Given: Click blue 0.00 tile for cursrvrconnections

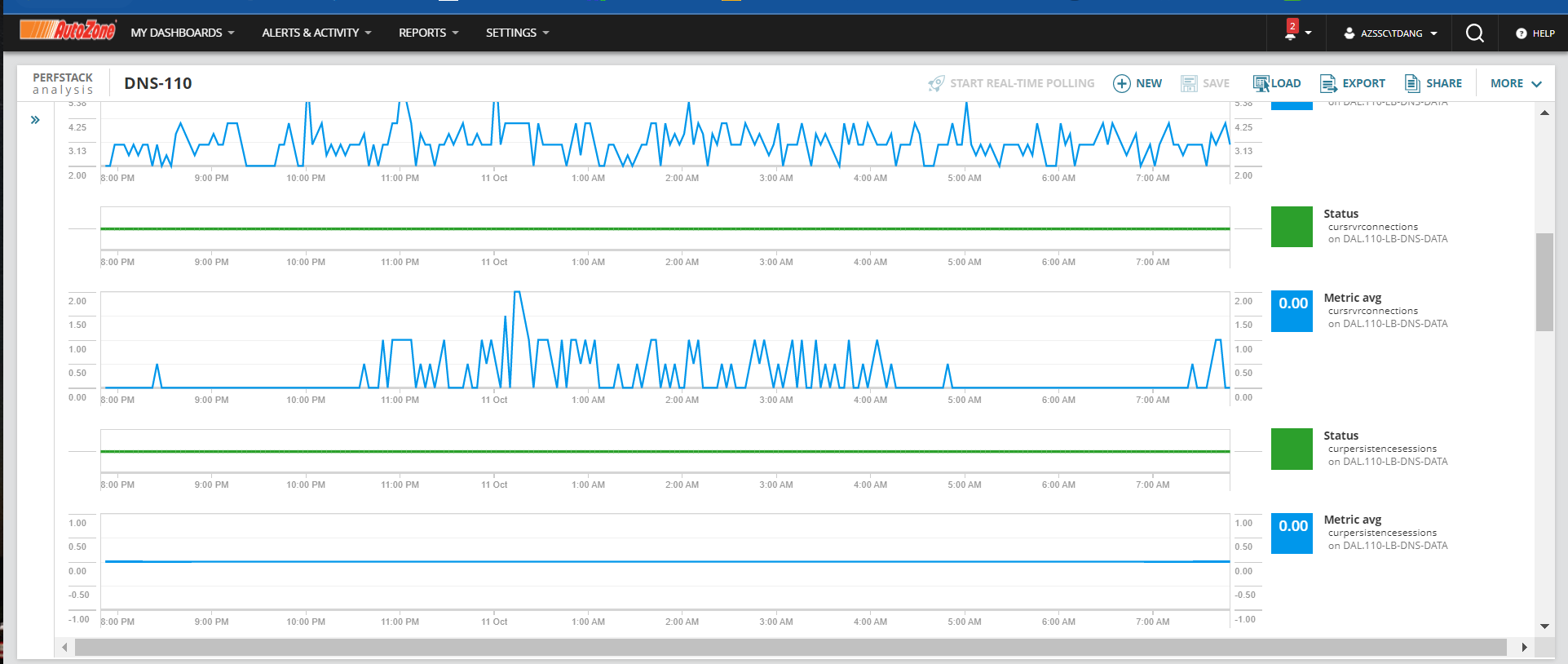Looking at the screenshot, I should coord(1292,311).
